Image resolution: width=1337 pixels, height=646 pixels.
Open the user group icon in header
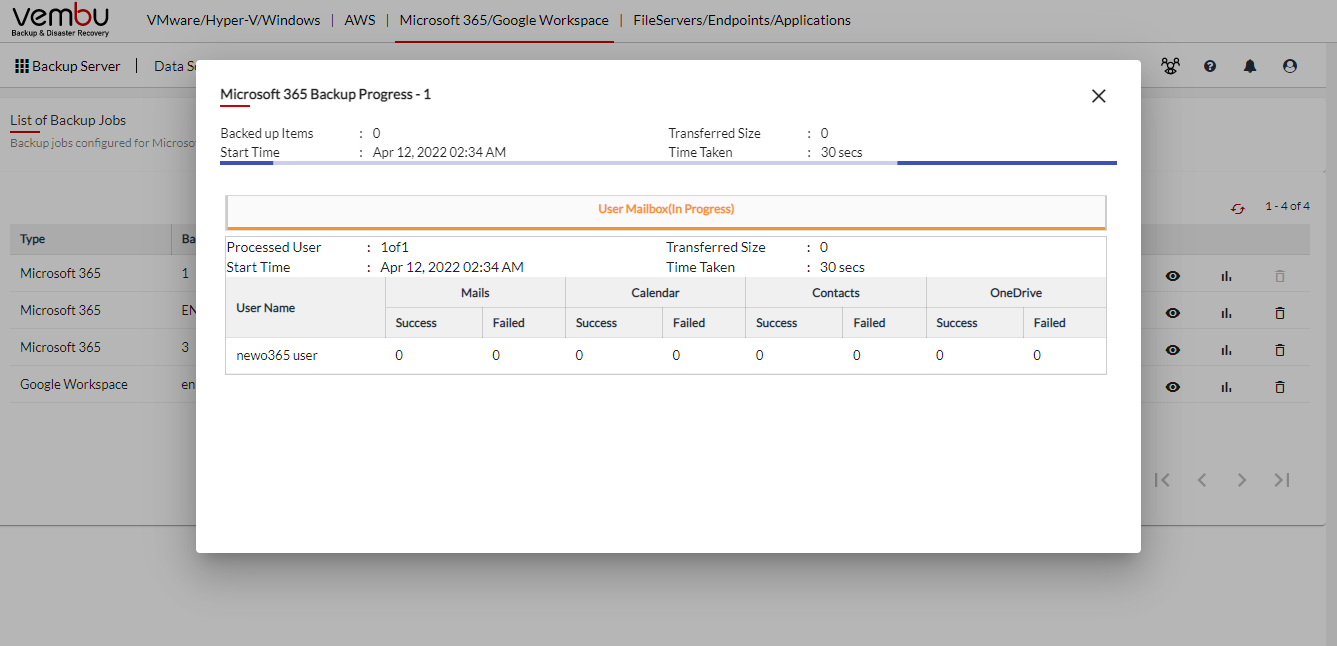pyautogui.click(x=1170, y=66)
